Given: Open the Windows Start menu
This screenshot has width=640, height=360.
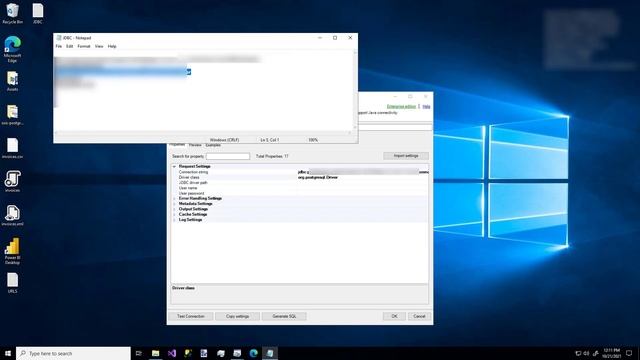Looking at the screenshot, I should pyautogui.click(x=8, y=353).
